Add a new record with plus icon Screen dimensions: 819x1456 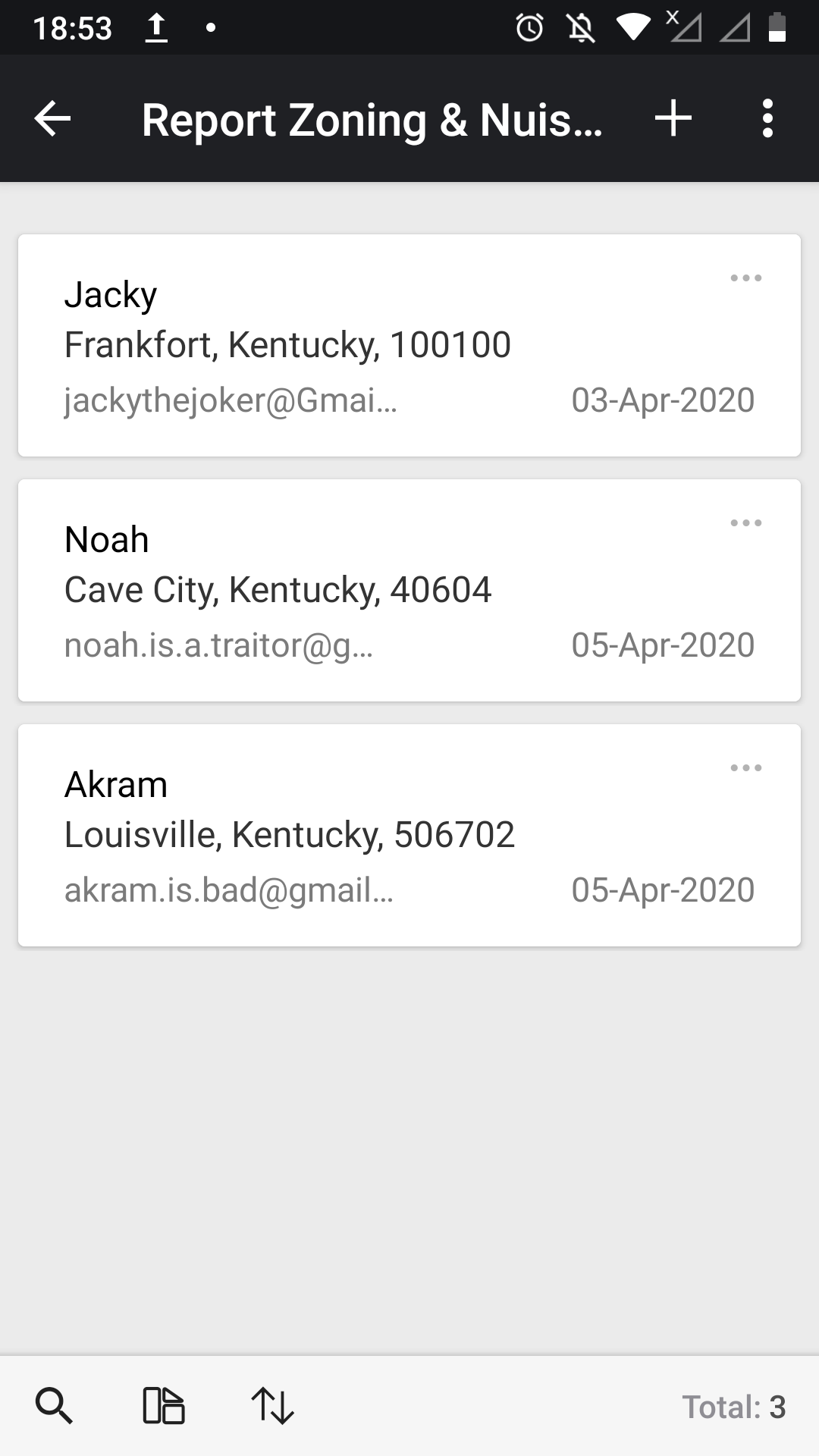pyautogui.click(x=673, y=119)
